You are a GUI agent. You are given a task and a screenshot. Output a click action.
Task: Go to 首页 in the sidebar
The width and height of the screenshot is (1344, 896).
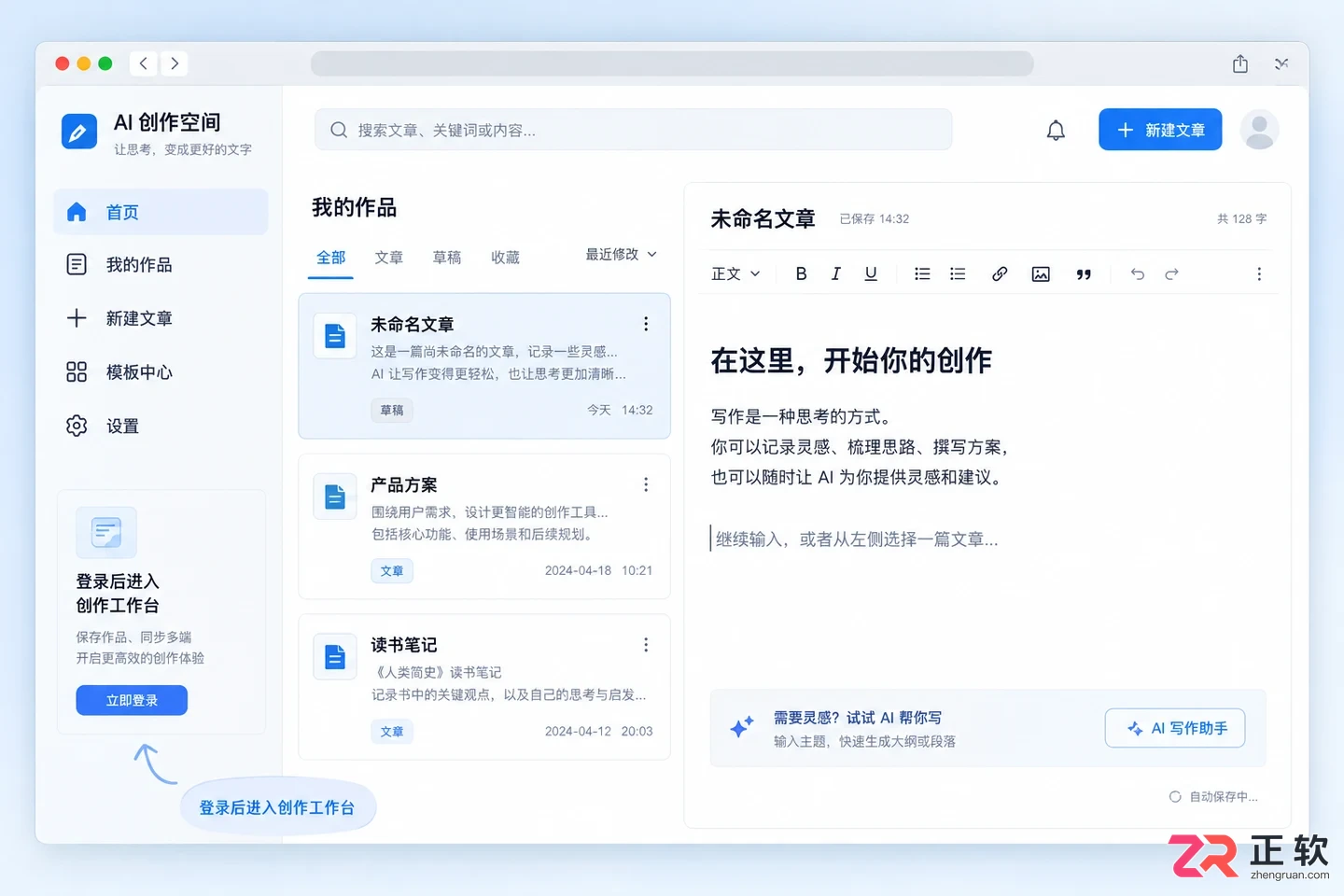161,212
